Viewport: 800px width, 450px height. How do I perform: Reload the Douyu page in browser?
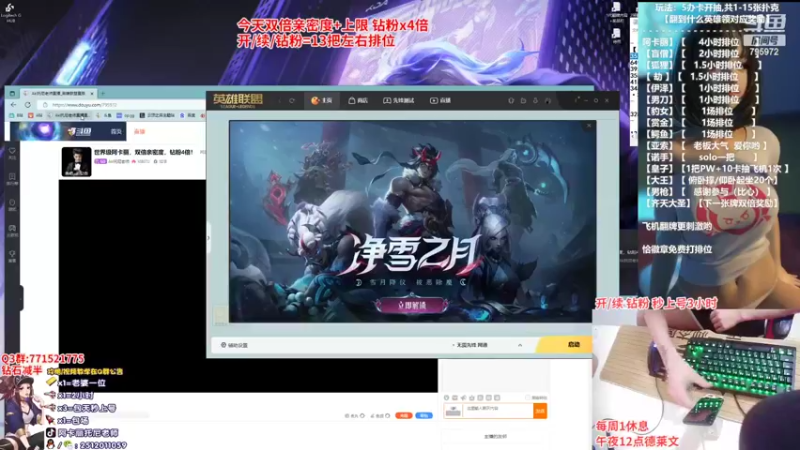[28, 105]
